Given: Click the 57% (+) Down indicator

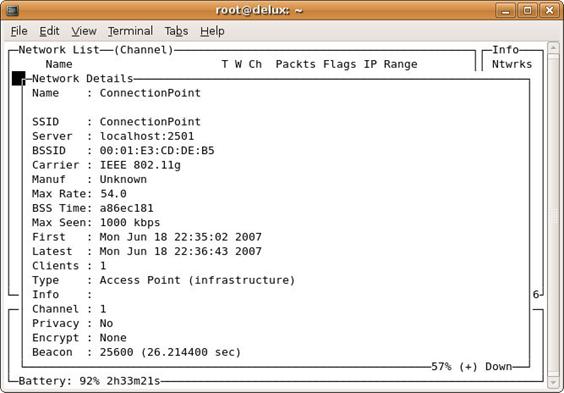Looking at the screenshot, I should [x=471, y=366].
